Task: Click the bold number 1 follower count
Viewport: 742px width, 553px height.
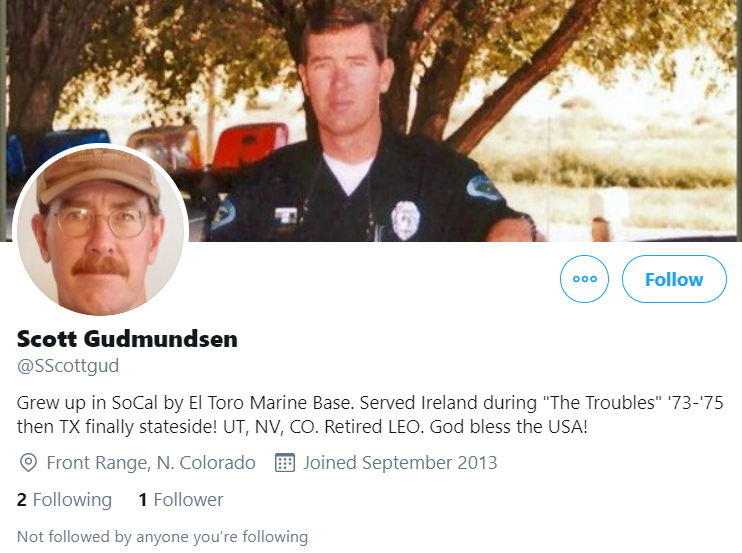Action: (x=143, y=500)
